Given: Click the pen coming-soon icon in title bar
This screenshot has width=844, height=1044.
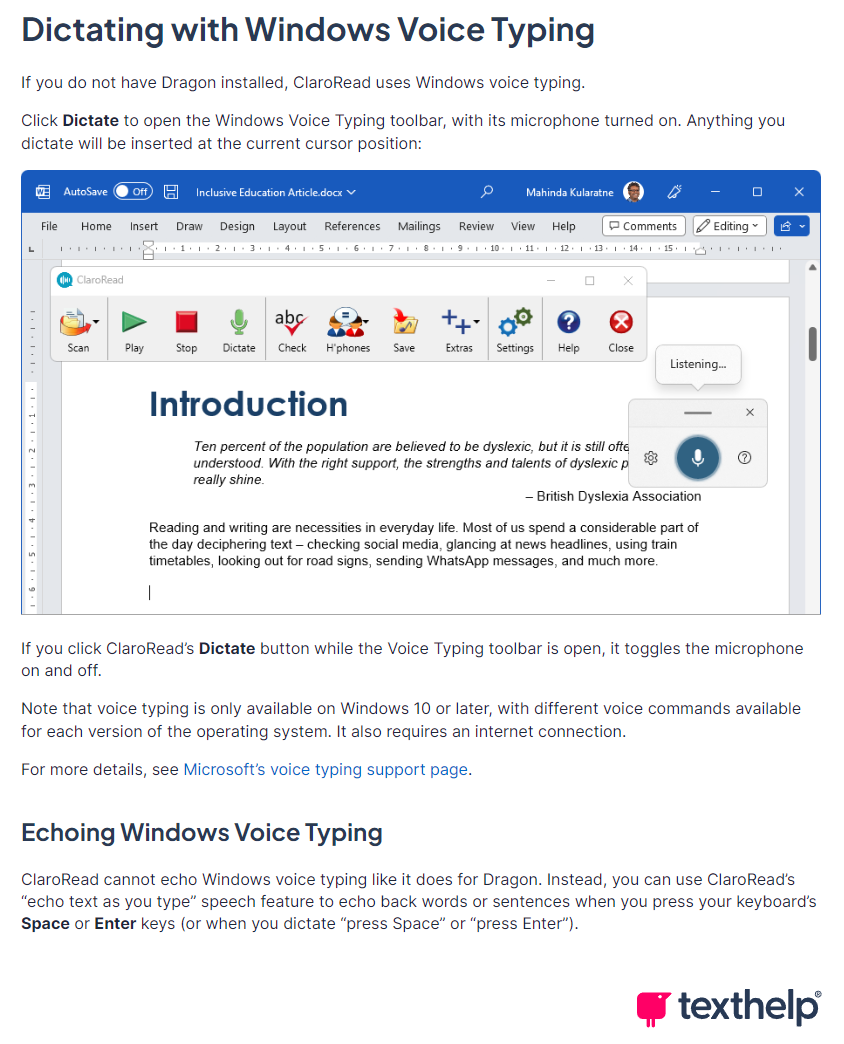Looking at the screenshot, I should [674, 192].
